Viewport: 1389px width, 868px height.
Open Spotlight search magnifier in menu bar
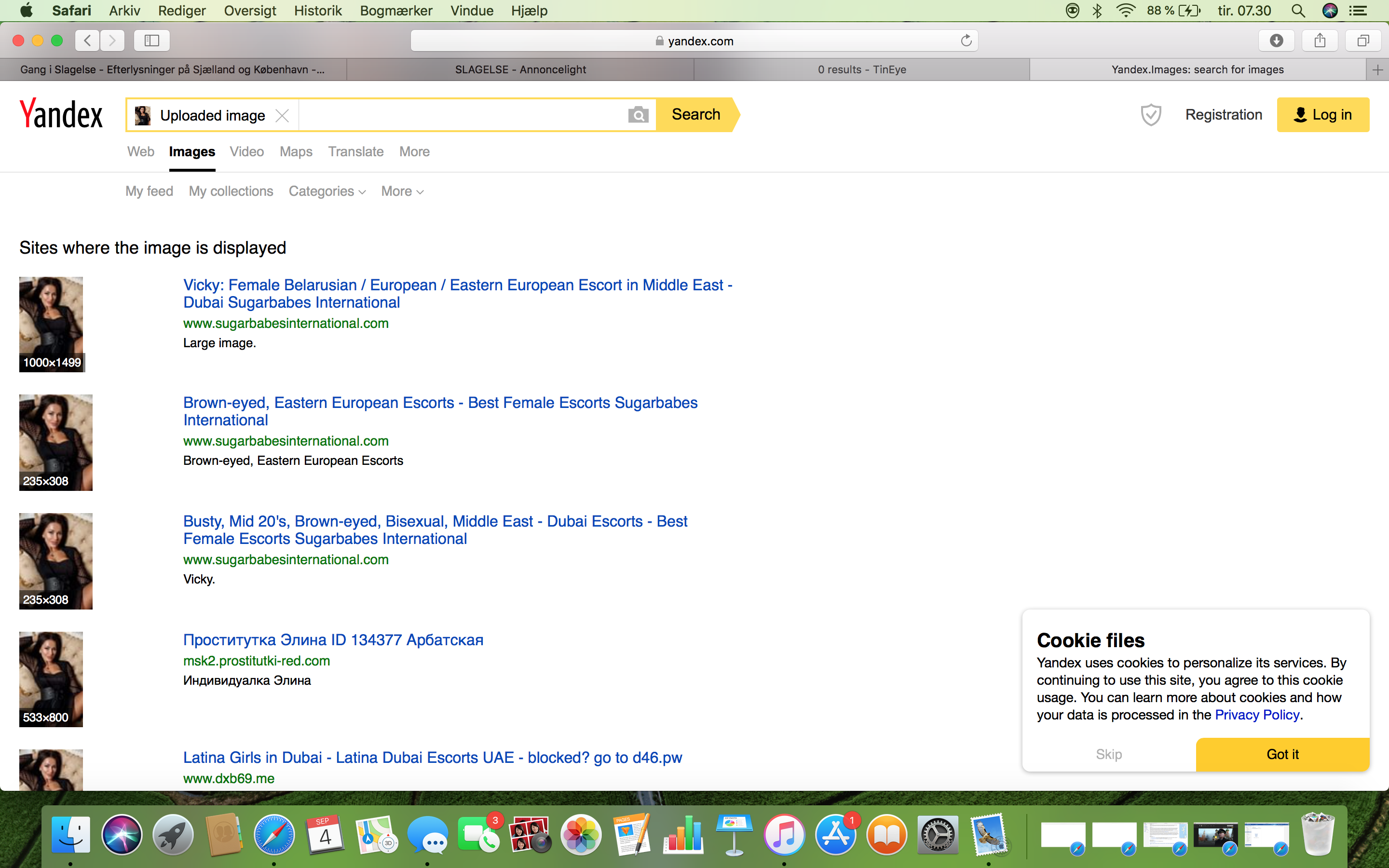pos(1298,10)
